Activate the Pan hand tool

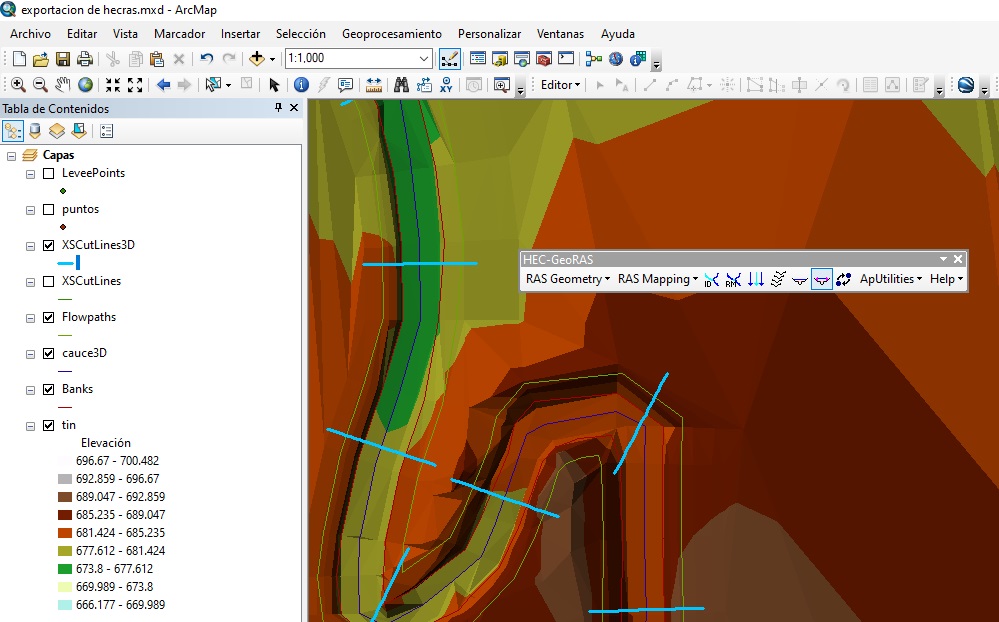[x=62, y=85]
